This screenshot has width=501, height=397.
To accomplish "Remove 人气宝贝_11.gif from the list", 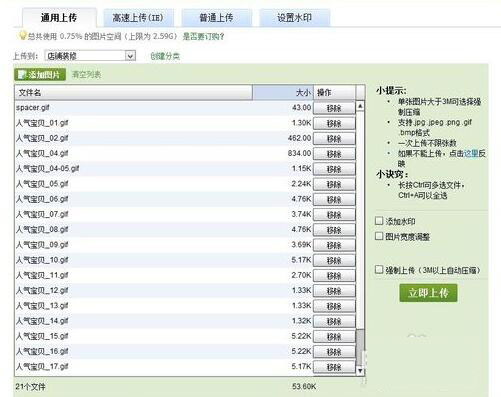I will [334, 276].
